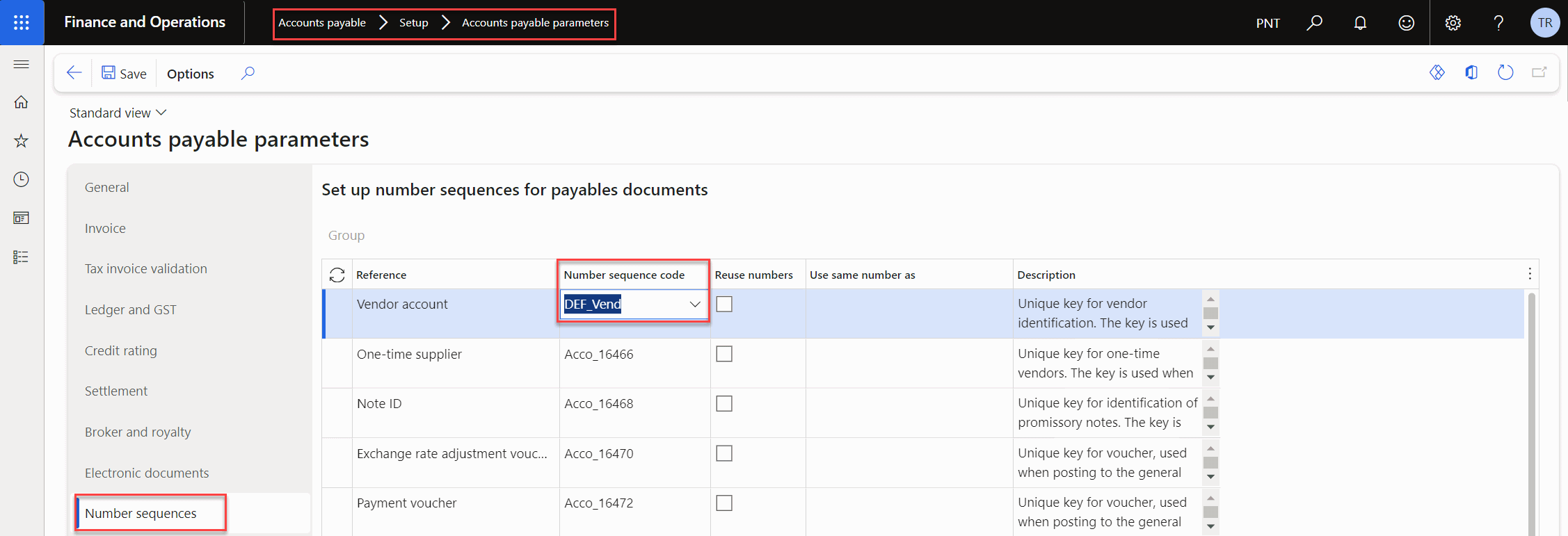The image size is (1568, 536).
Task: Open the DEF_Vend number sequence dropdown
Action: point(694,304)
